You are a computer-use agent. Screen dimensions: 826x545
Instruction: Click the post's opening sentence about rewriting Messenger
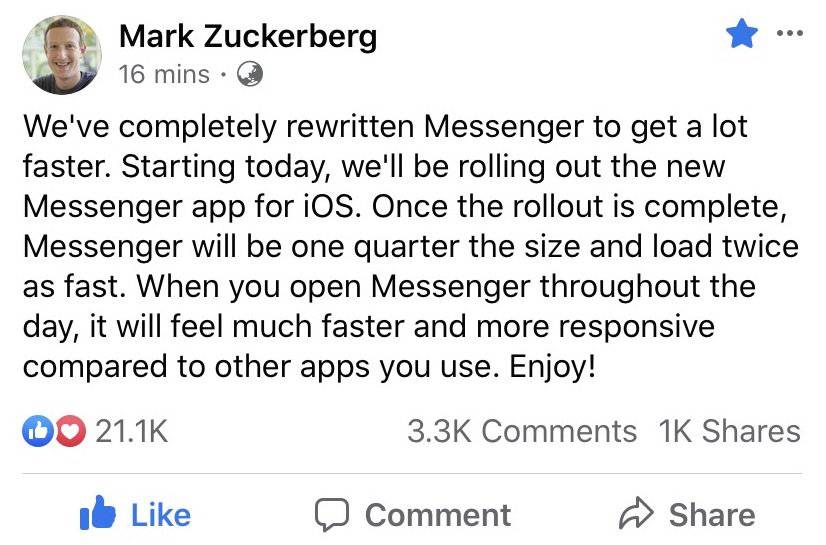pyautogui.click(x=385, y=127)
